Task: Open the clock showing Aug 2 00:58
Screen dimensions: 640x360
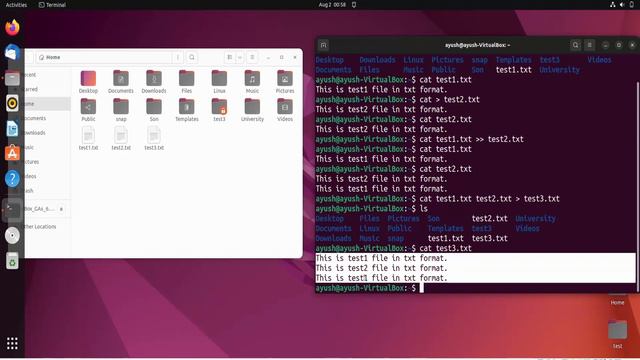Action: point(332,5)
